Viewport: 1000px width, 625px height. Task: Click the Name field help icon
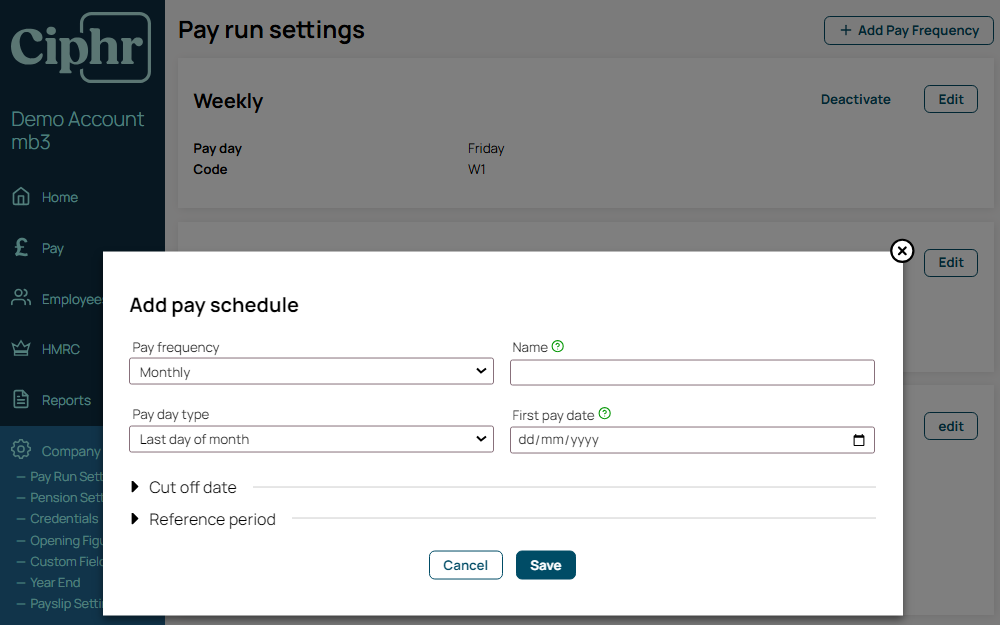point(558,347)
